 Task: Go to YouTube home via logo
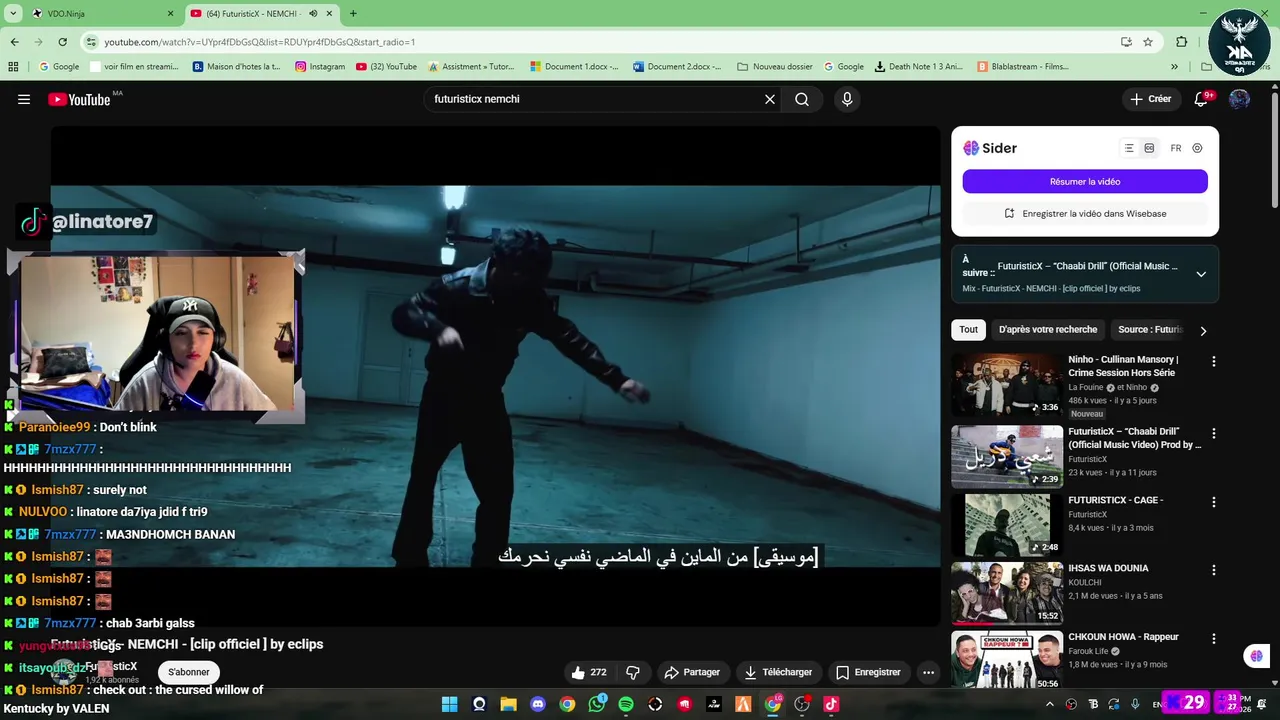pos(79,99)
